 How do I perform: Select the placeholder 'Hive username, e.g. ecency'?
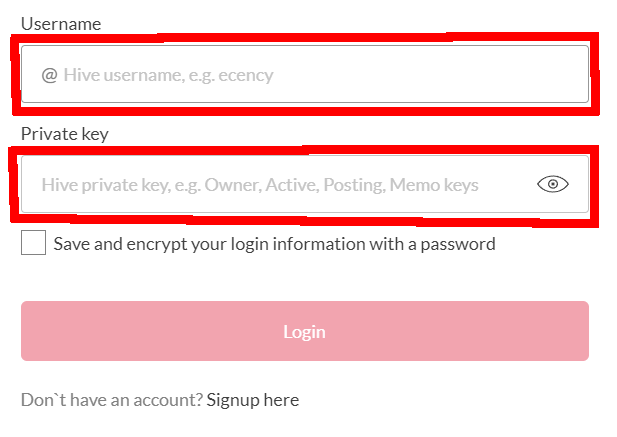pyautogui.click(x=168, y=75)
